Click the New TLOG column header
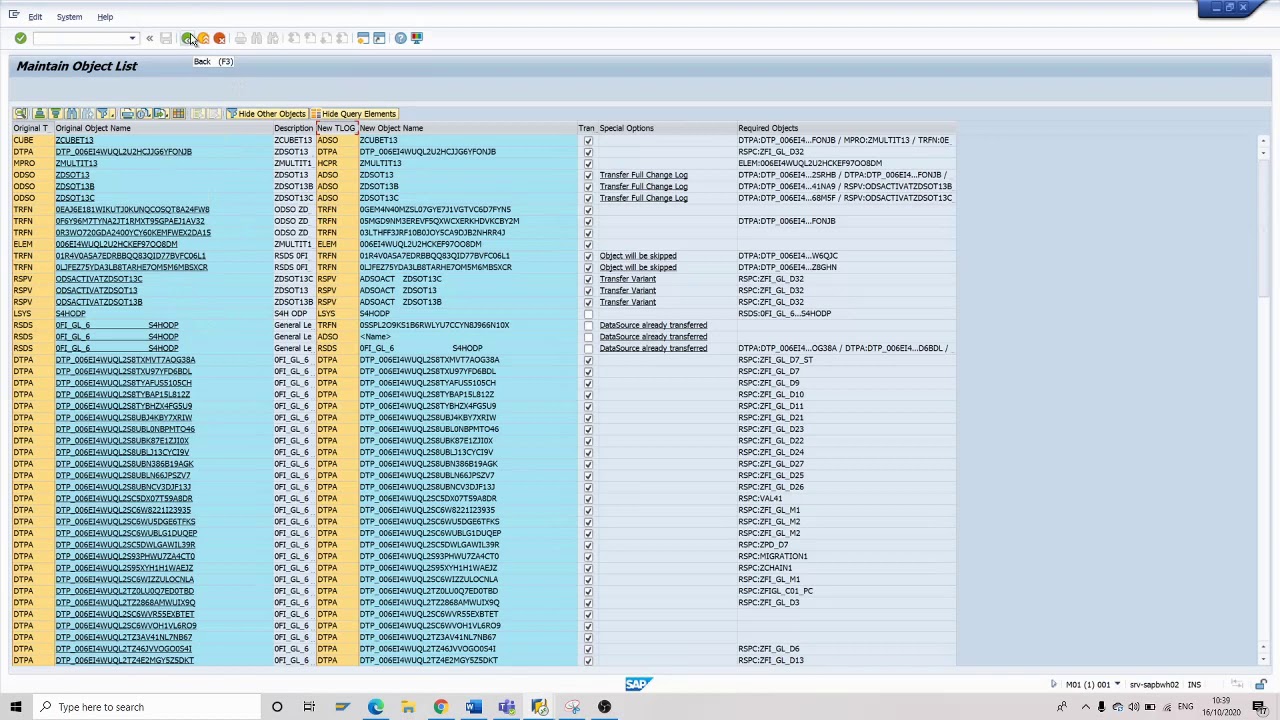Image resolution: width=1280 pixels, height=720 pixels. [x=336, y=128]
